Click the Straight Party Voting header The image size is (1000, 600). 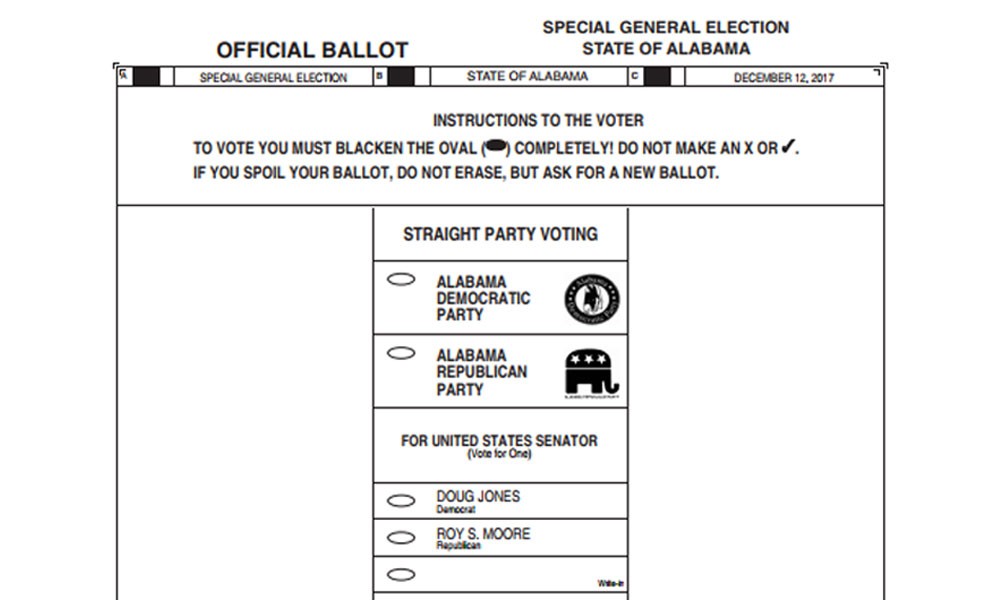click(x=501, y=234)
